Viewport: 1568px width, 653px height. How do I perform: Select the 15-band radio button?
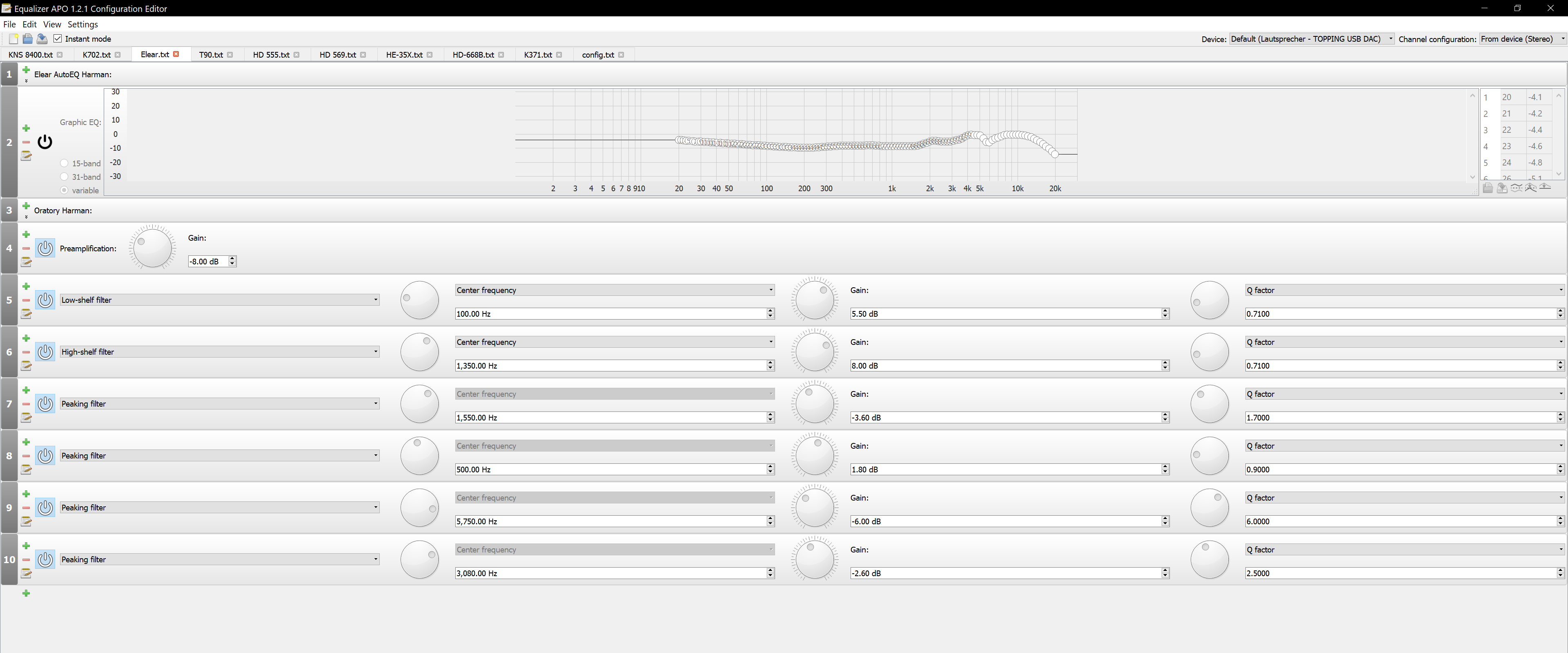pos(64,163)
